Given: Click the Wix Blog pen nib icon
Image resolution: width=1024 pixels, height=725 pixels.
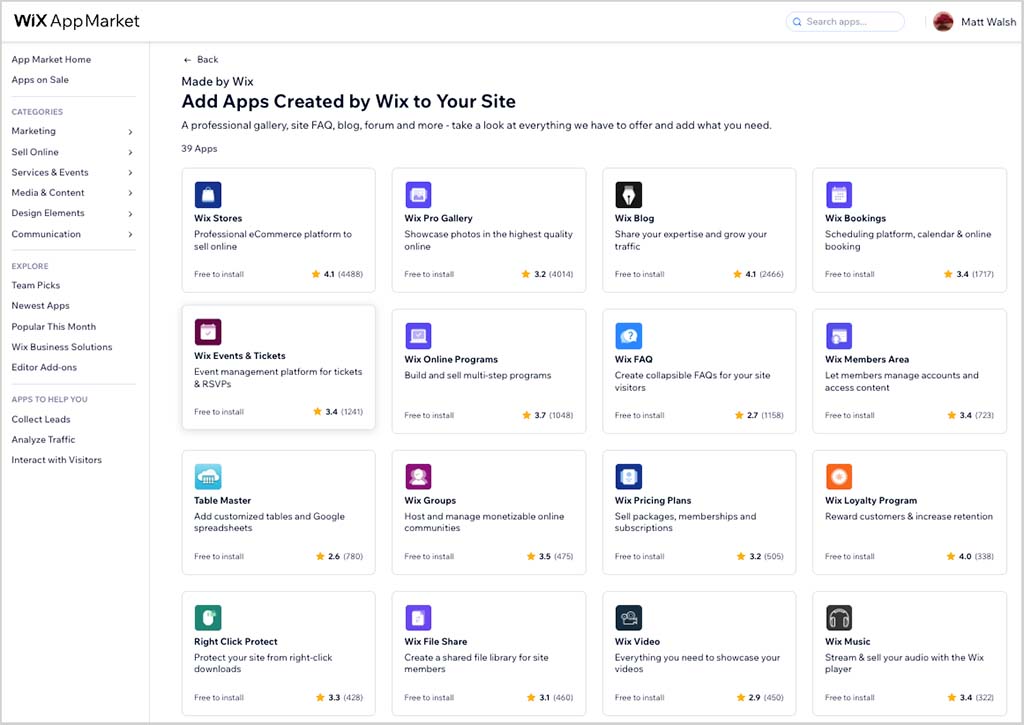Looking at the screenshot, I should click(628, 195).
